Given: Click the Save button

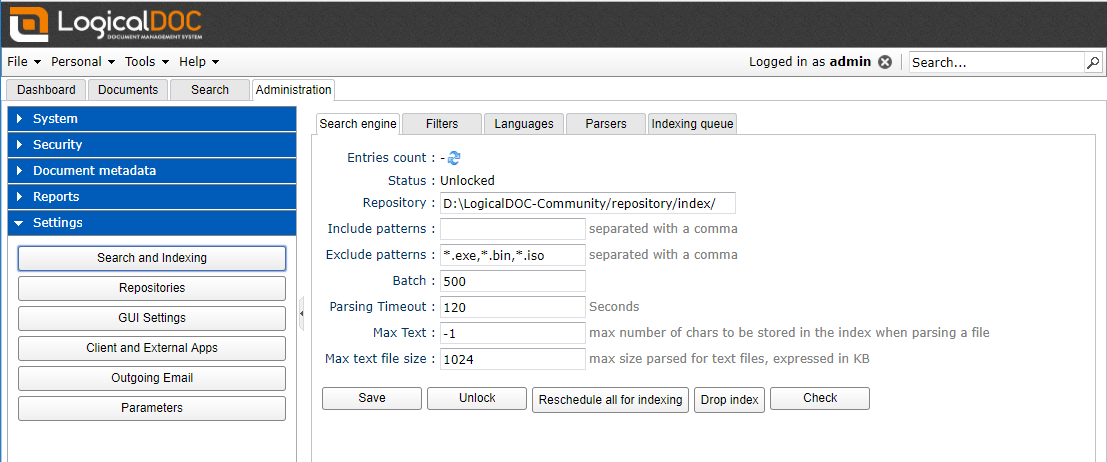Looking at the screenshot, I should 371,398.
